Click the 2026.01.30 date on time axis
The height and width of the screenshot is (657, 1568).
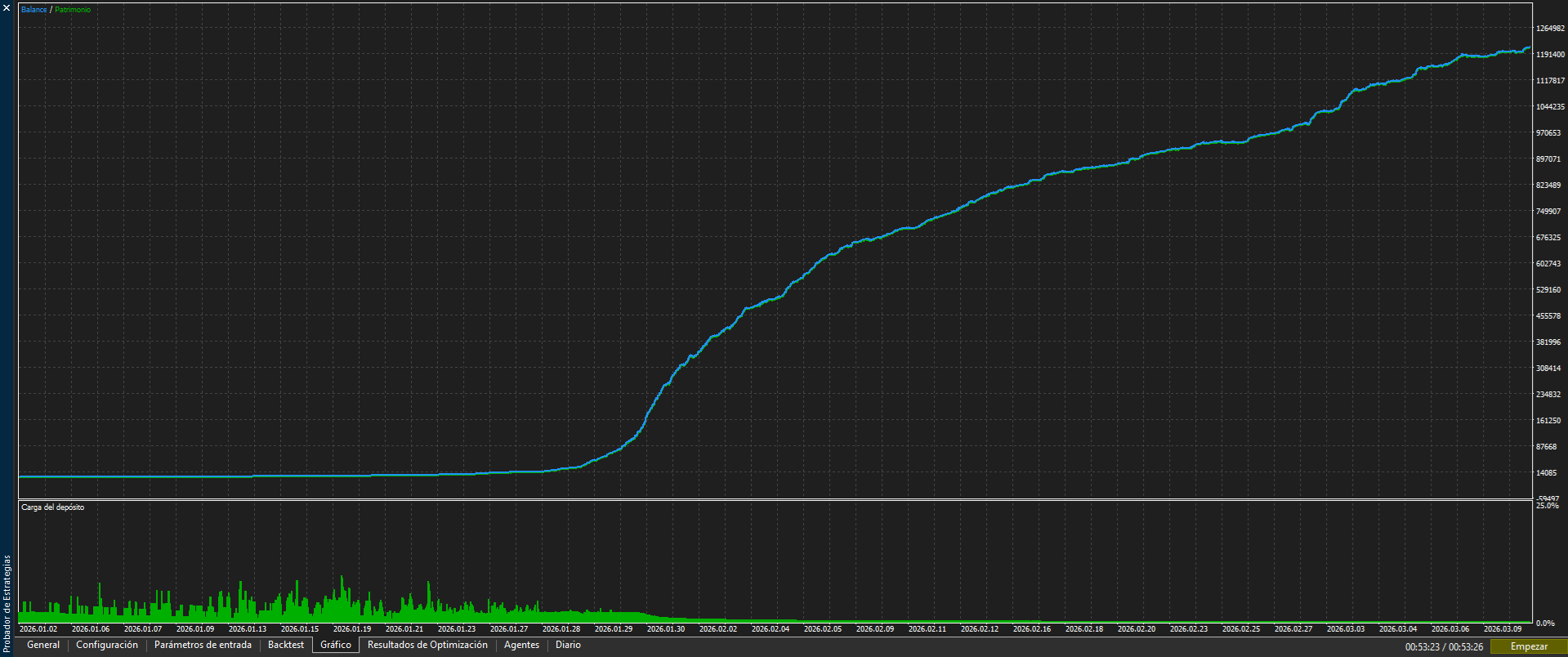(x=666, y=629)
